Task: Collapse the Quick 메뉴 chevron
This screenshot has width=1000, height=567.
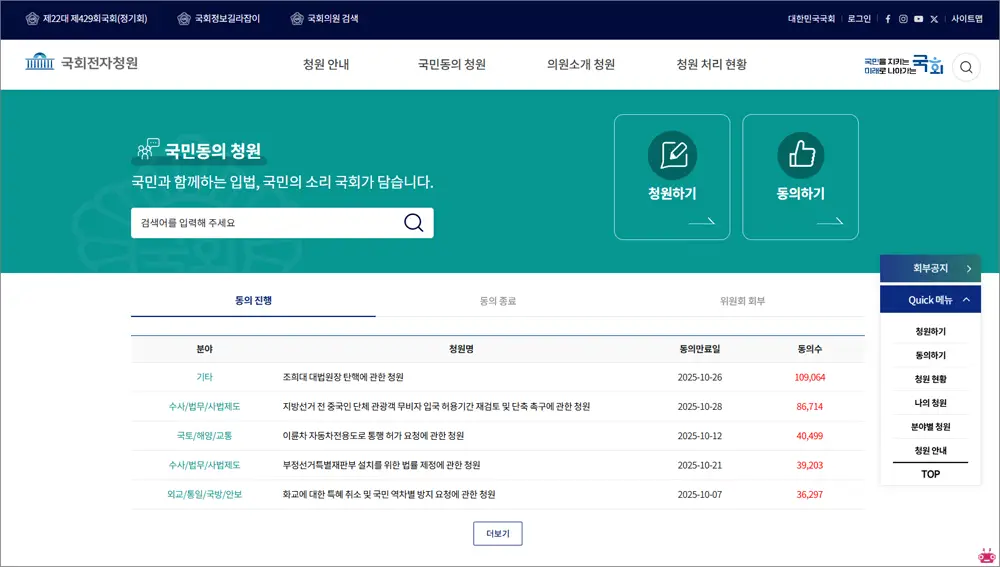Action: point(967,300)
